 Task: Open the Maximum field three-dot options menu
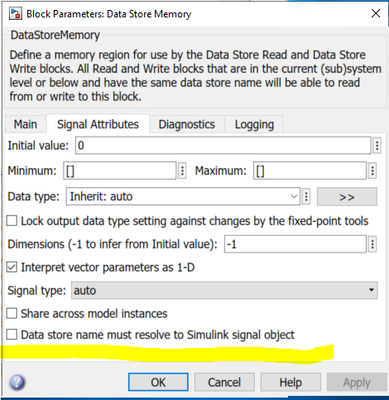tap(372, 171)
